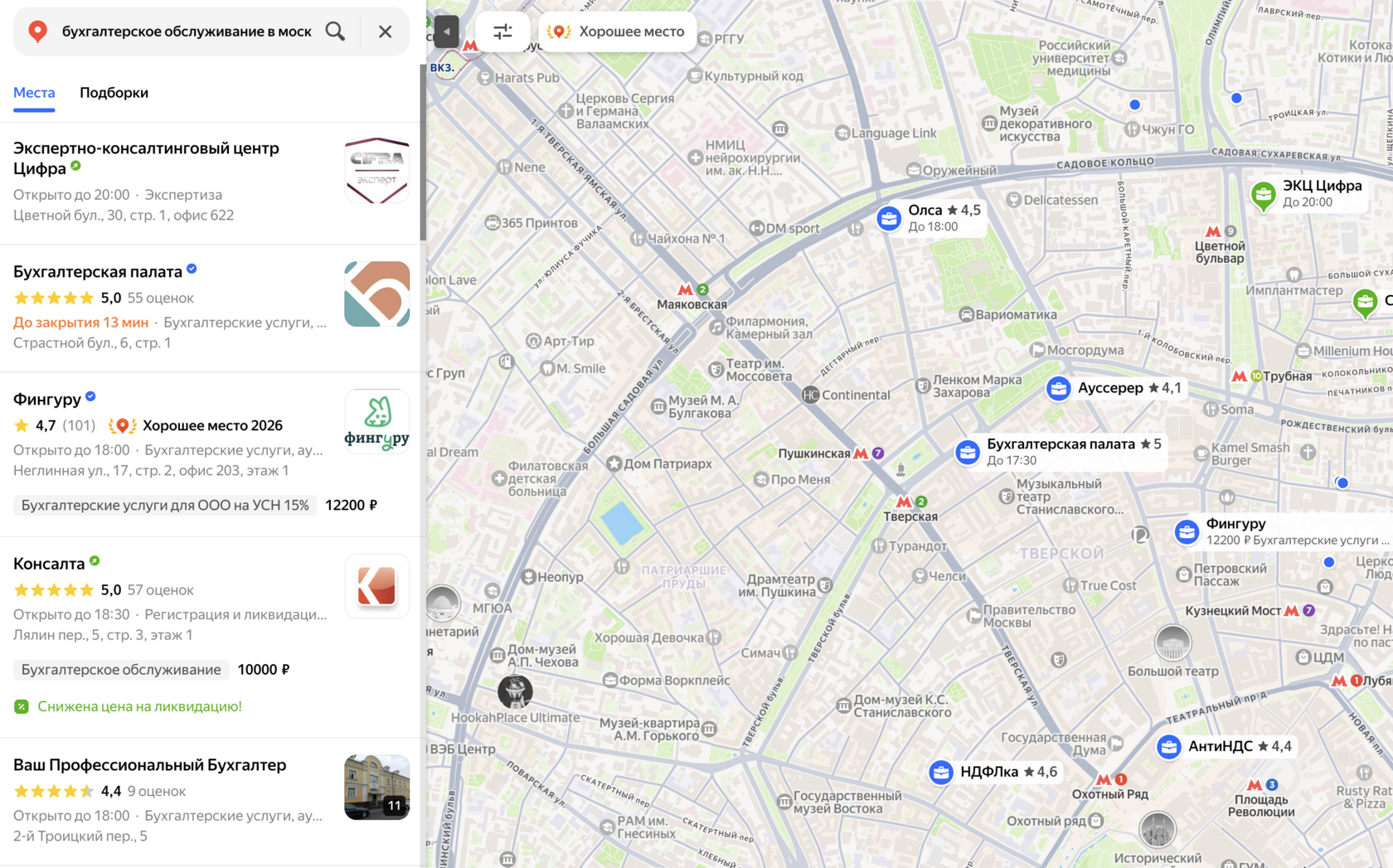
Task: Switch to the Места tab
Action: pos(34,93)
